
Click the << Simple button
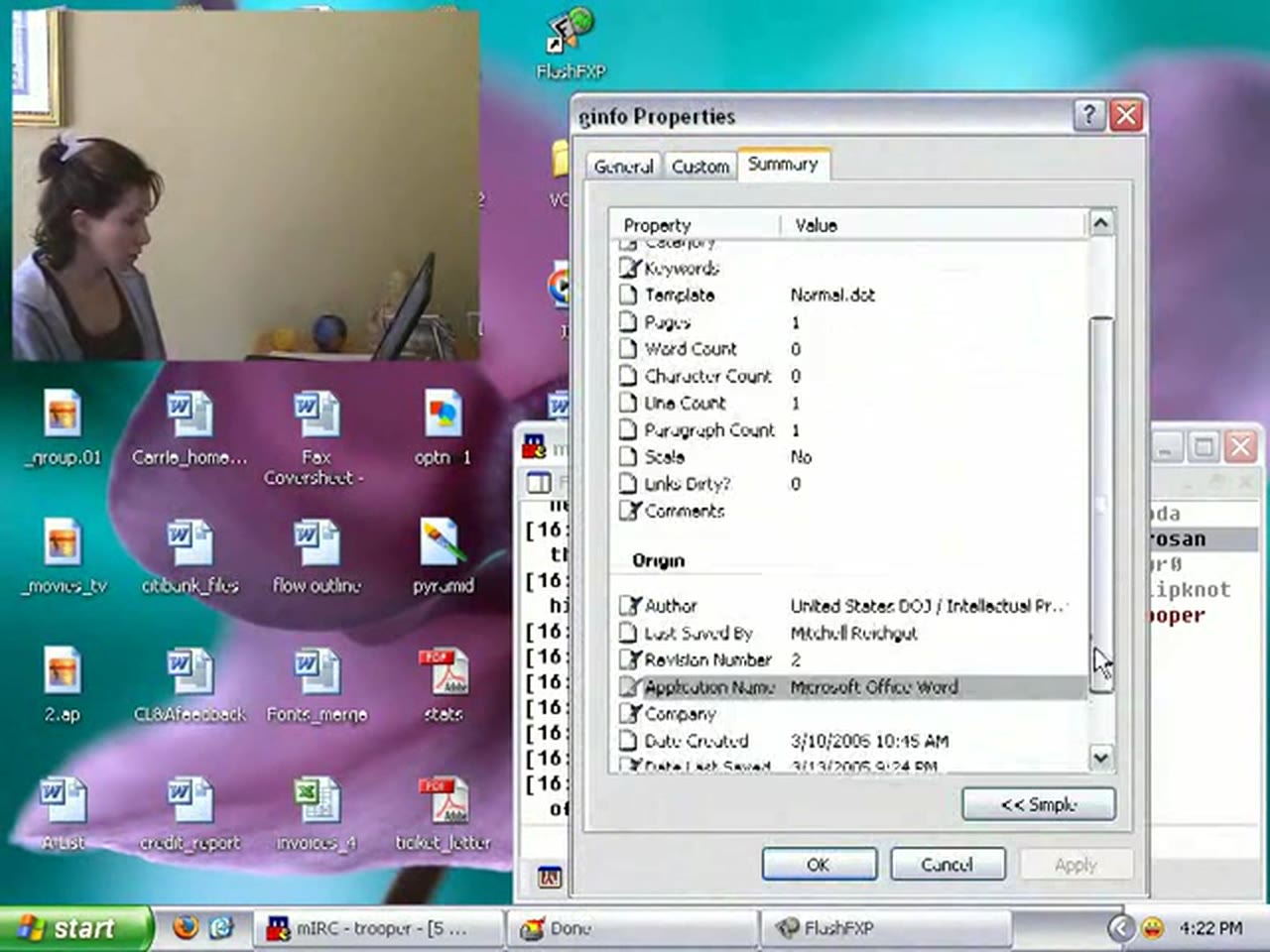1039,804
